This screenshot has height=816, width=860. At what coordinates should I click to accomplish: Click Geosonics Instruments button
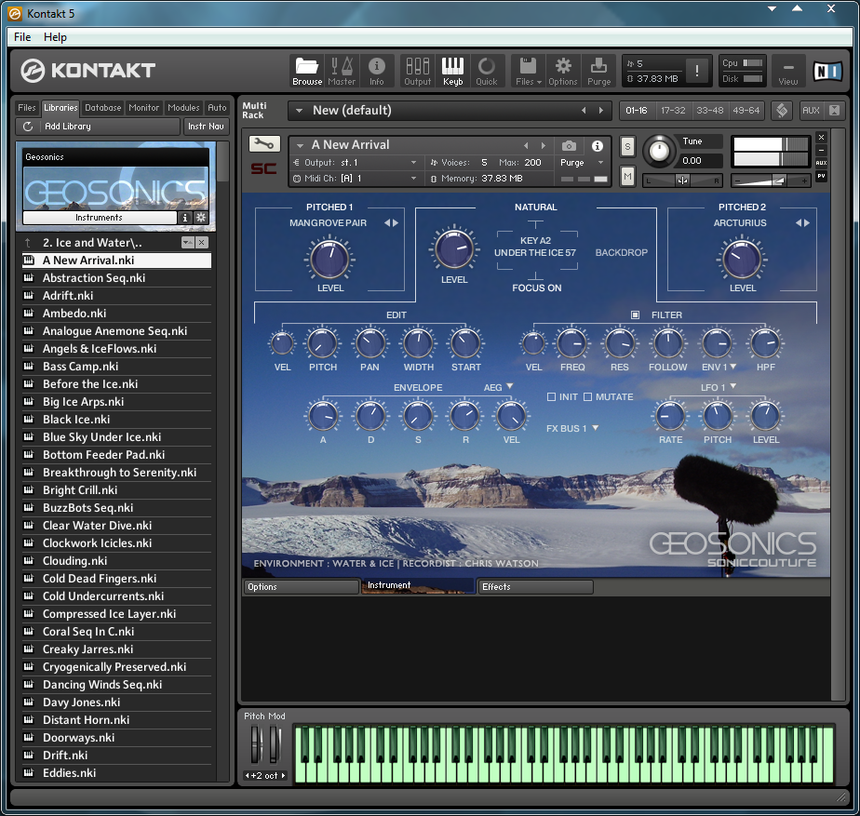click(x=99, y=217)
